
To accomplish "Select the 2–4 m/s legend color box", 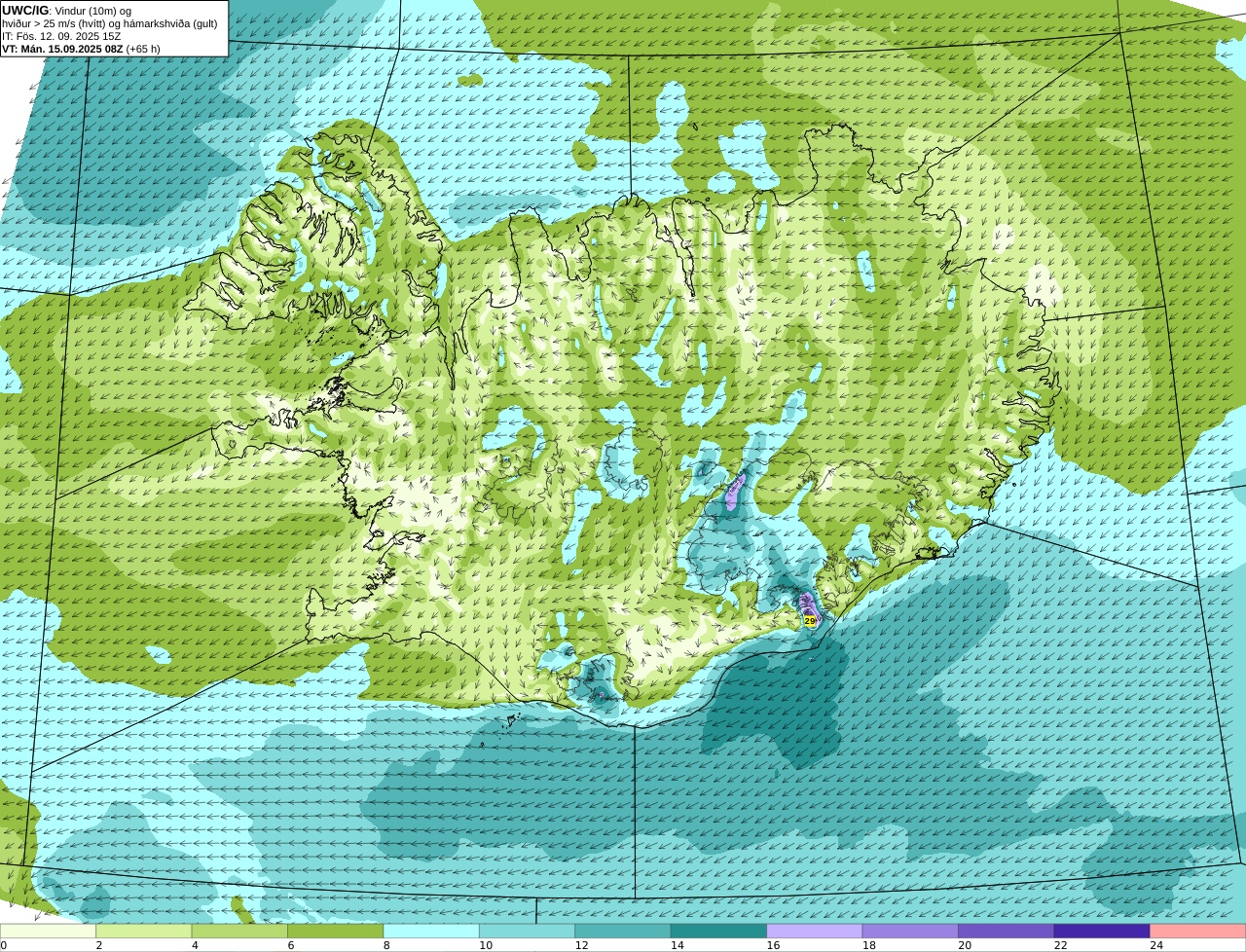I will tap(144, 931).
